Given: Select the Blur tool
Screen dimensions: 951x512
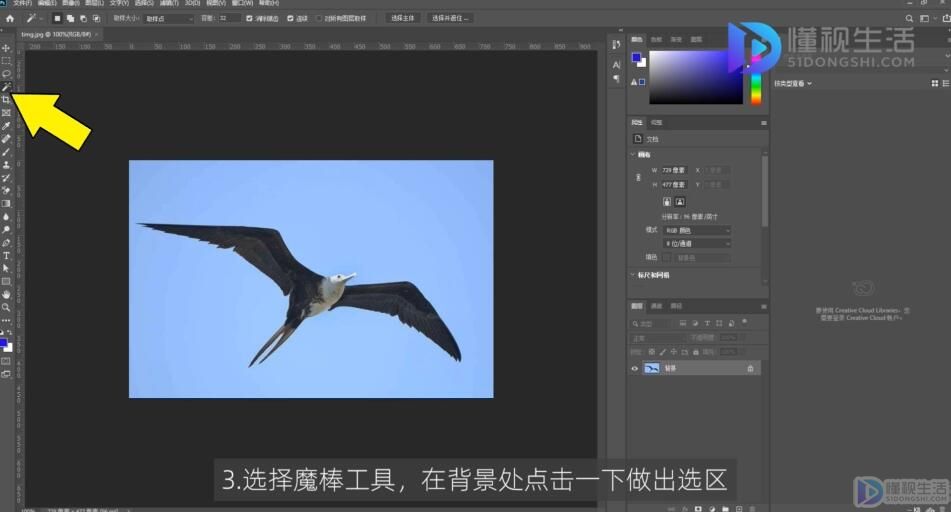Looking at the screenshot, I should click(6, 217).
